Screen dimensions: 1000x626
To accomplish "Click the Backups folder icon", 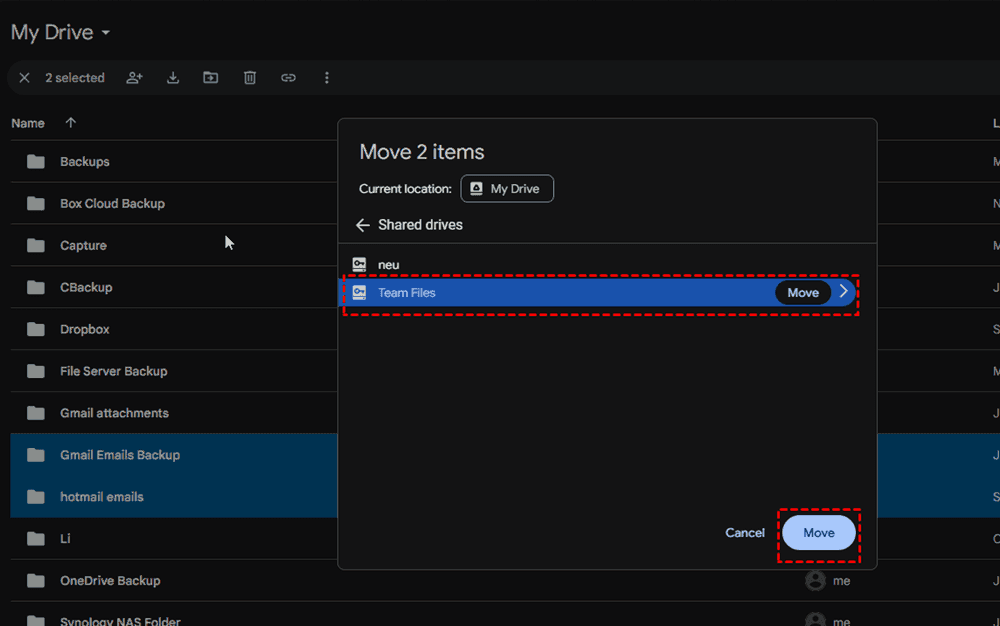I will (x=36, y=162).
